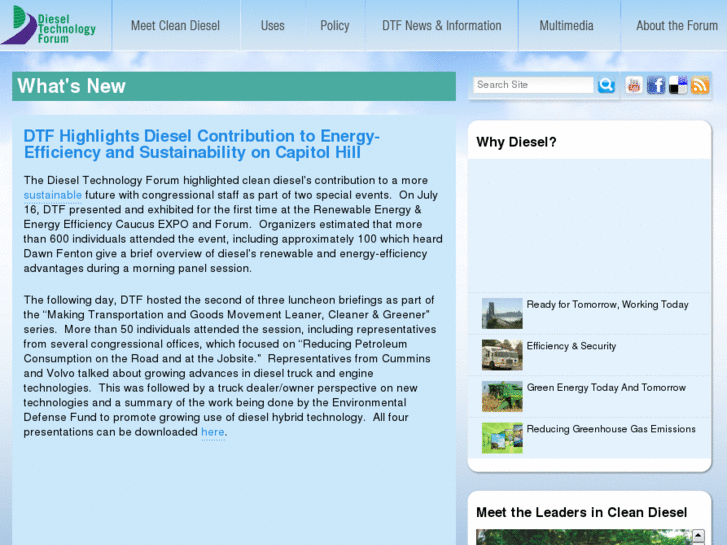
Task: Open the Multimedia menu
Action: point(566,26)
